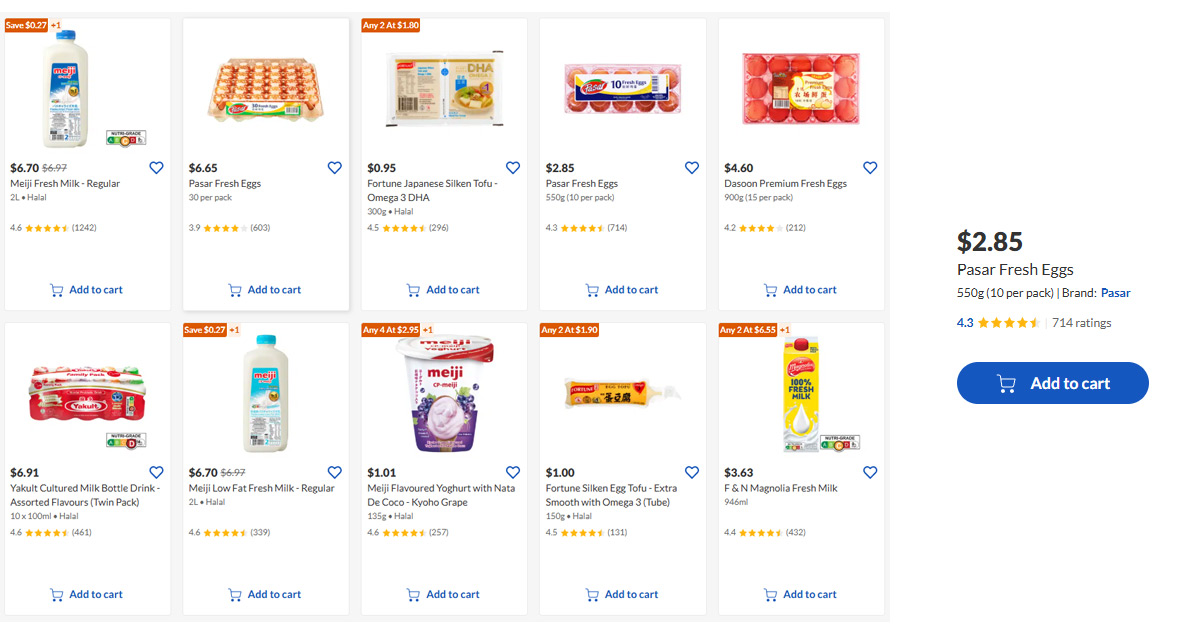1202x634 pixels.
Task: Favorite Meiji Fresh Milk with heart icon
Action: click(156, 168)
